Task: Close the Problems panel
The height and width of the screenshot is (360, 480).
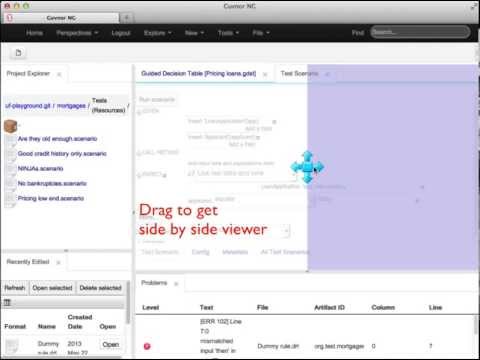Action: click(x=176, y=284)
